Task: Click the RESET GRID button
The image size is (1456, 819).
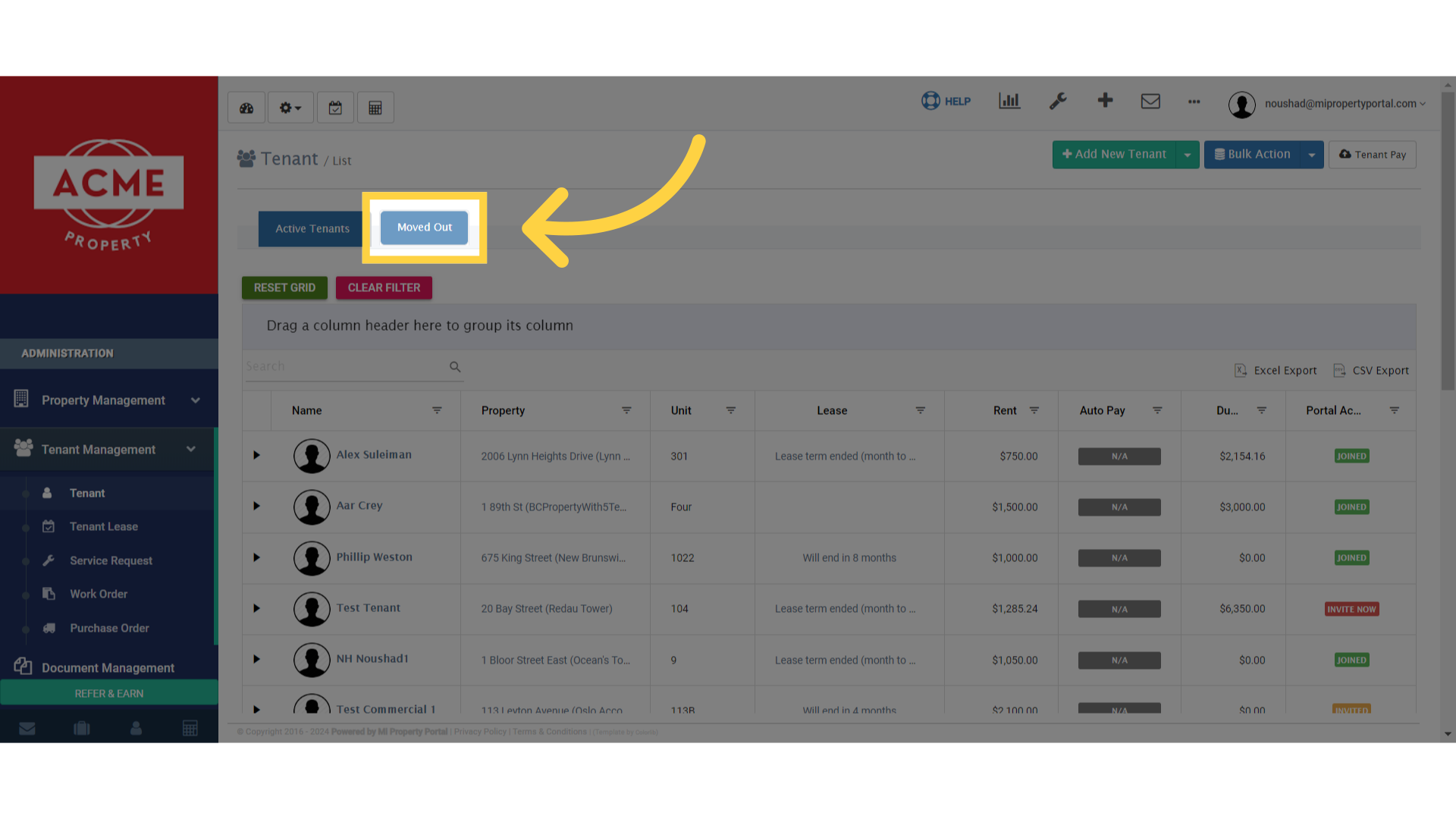Action: (x=284, y=288)
